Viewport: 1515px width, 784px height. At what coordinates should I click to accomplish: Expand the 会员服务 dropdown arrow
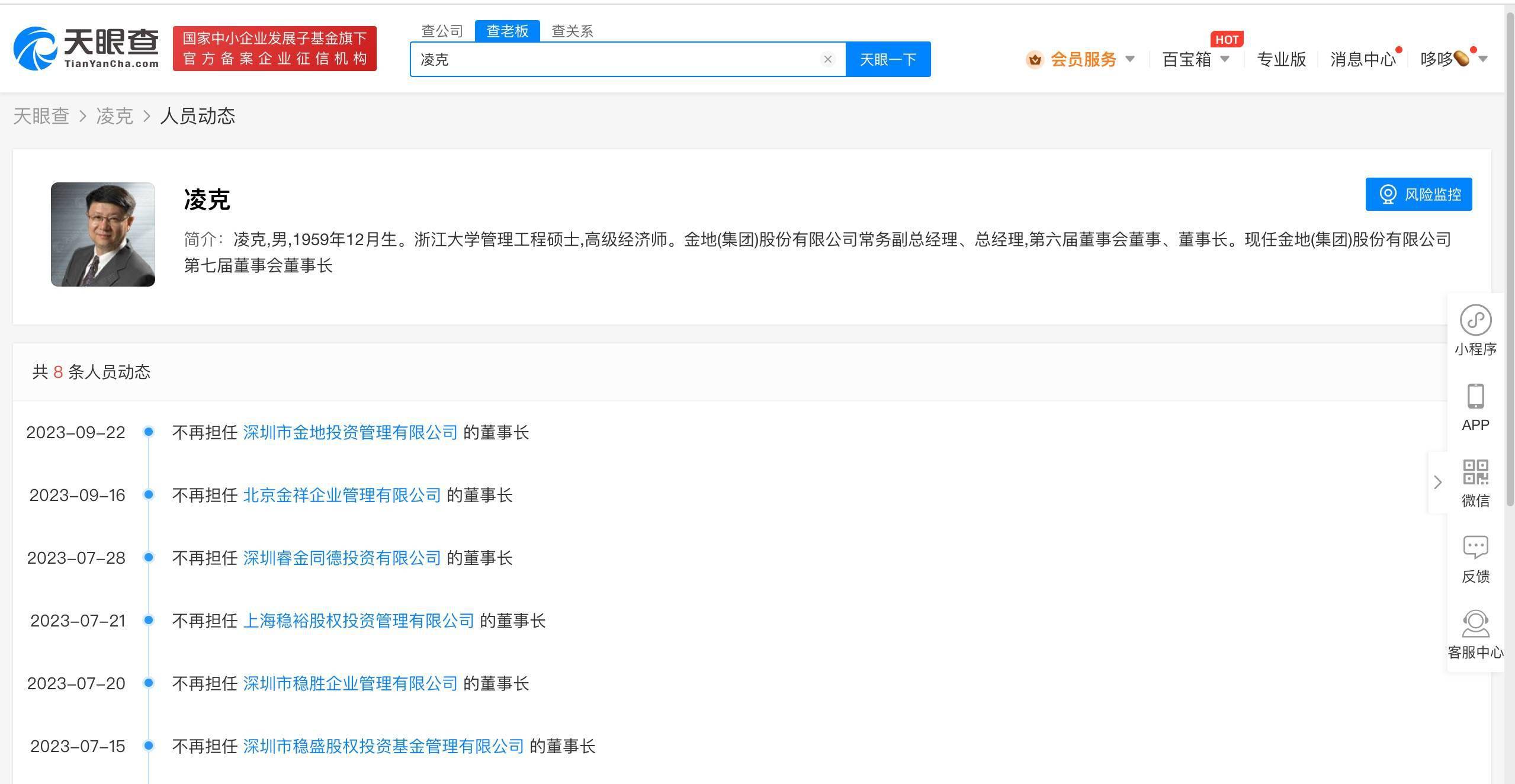tap(1129, 59)
